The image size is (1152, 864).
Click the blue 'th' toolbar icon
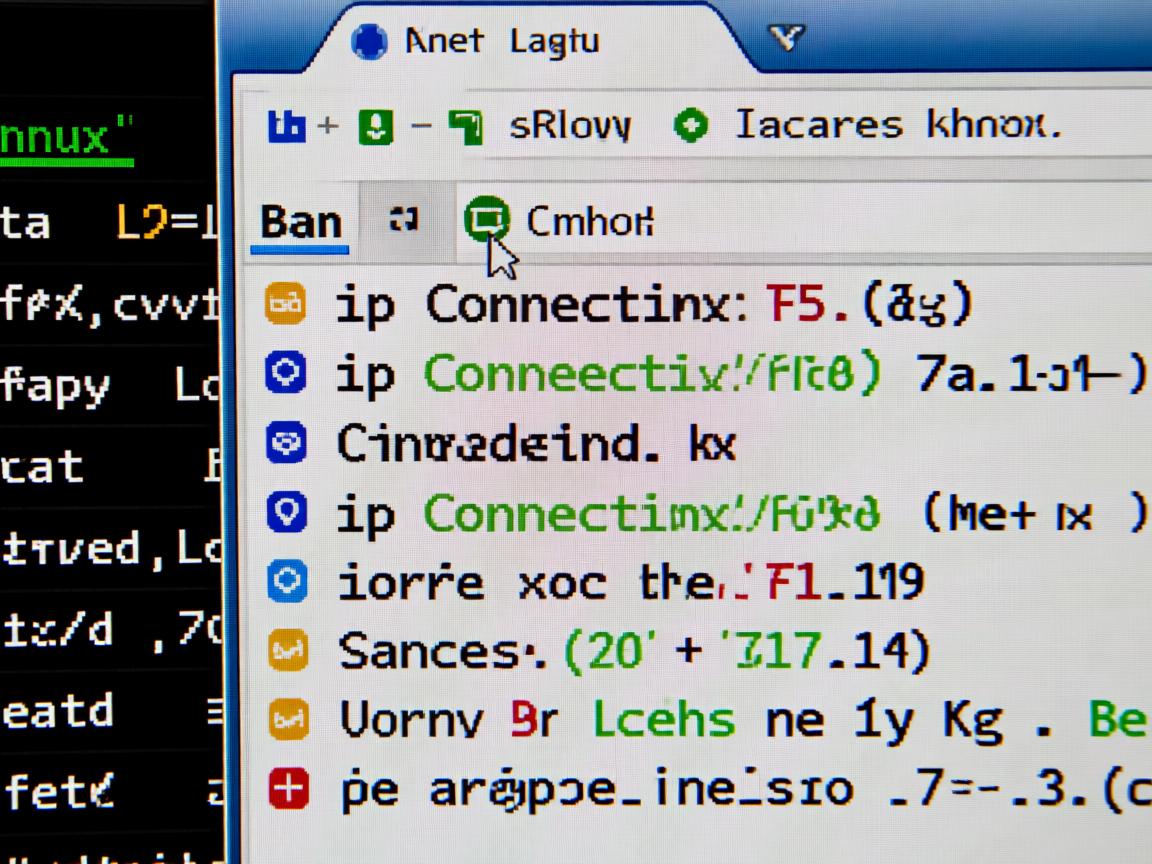(286, 126)
